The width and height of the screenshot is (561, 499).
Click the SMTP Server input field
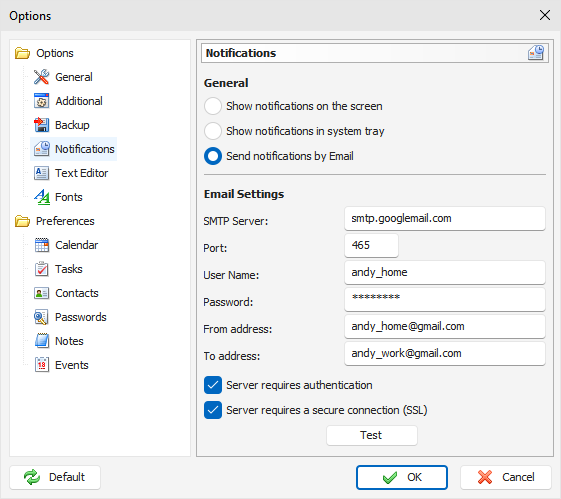click(x=445, y=218)
